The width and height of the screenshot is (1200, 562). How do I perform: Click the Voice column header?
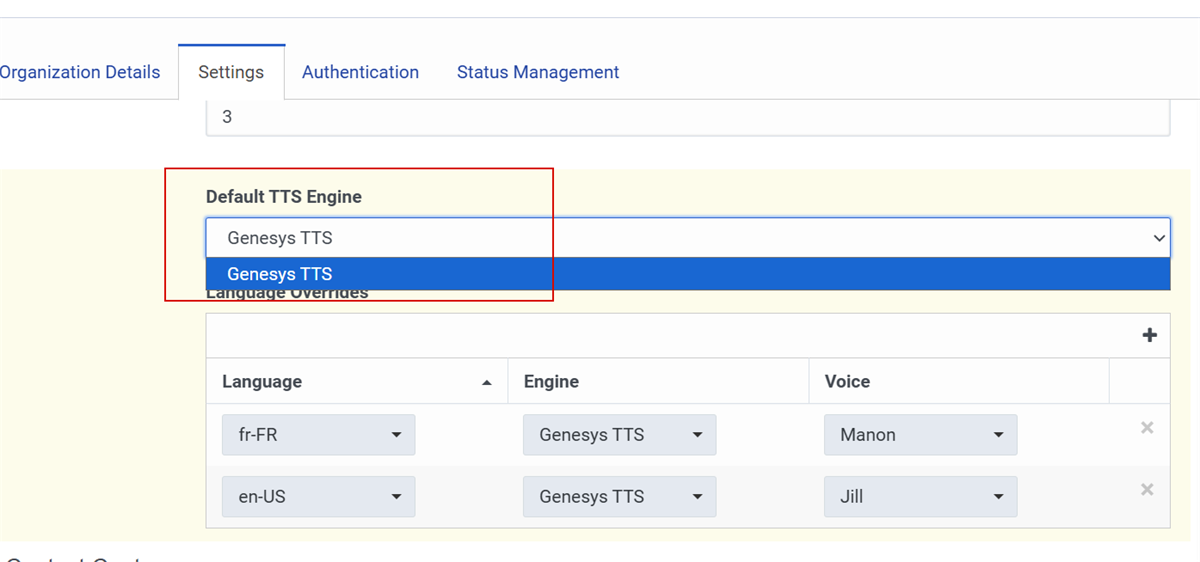point(847,382)
